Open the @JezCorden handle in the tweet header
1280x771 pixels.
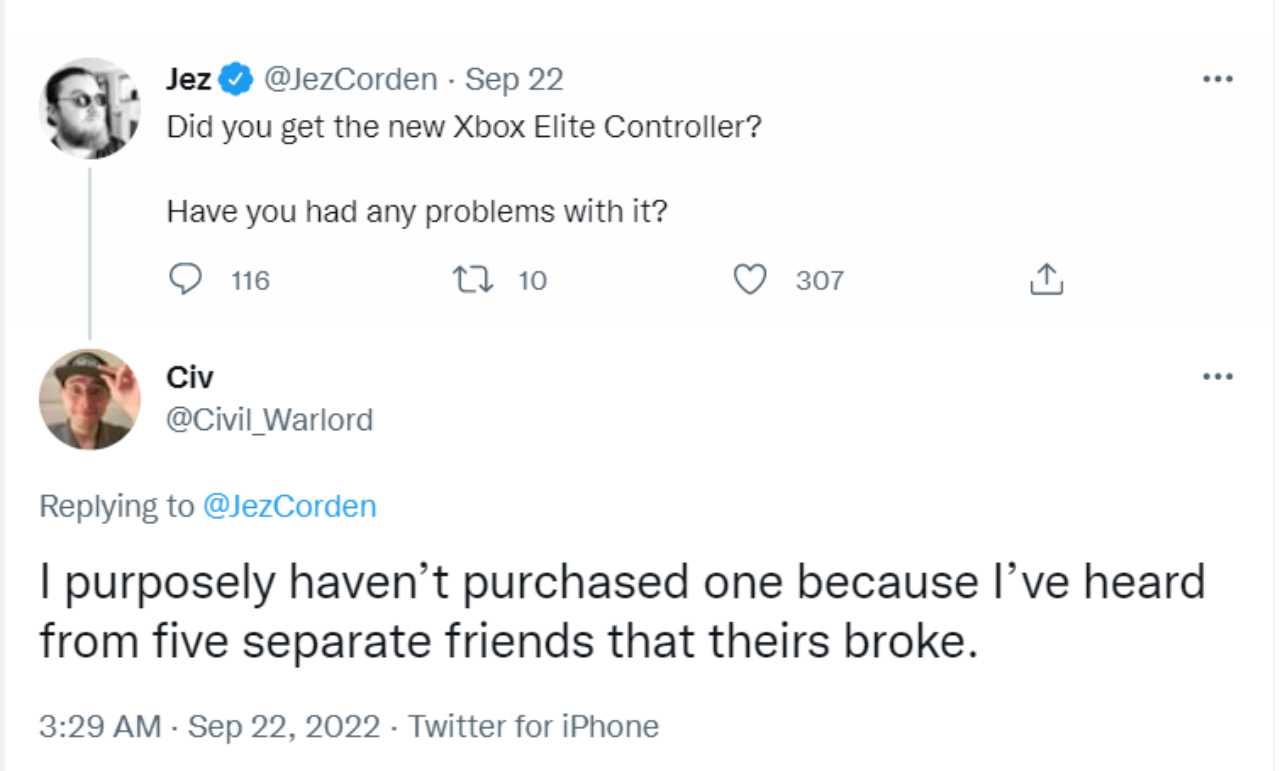[x=349, y=79]
